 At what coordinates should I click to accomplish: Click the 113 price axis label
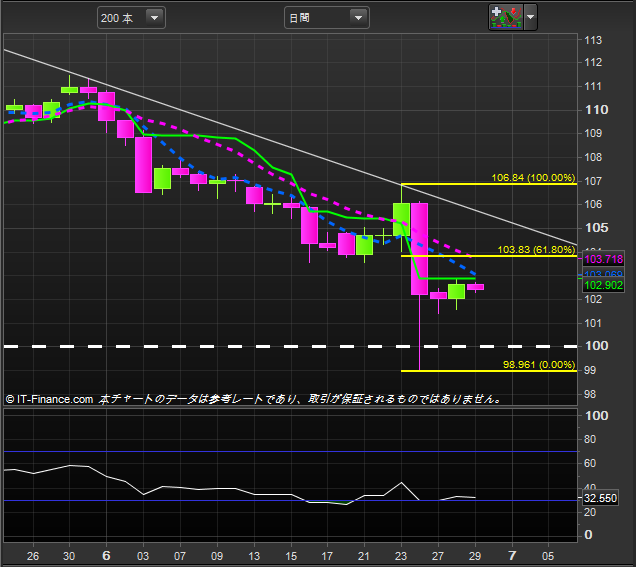point(593,40)
